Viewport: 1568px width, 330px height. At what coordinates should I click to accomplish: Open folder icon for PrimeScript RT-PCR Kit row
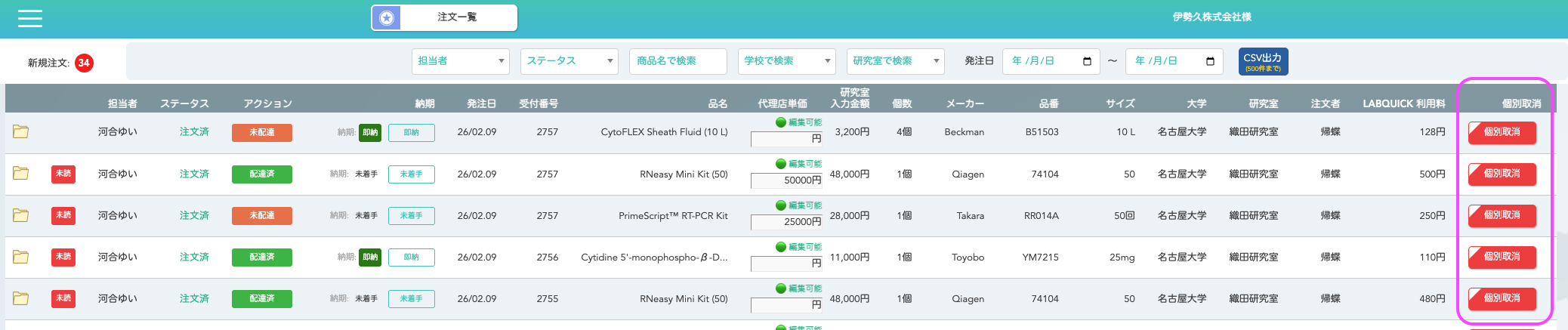[x=21, y=215]
